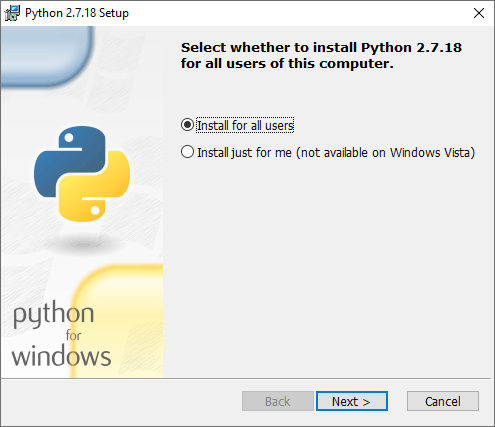This screenshot has width=495, height=427.
Task: Click the yellow rounded shape in the banner
Action: point(117,321)
